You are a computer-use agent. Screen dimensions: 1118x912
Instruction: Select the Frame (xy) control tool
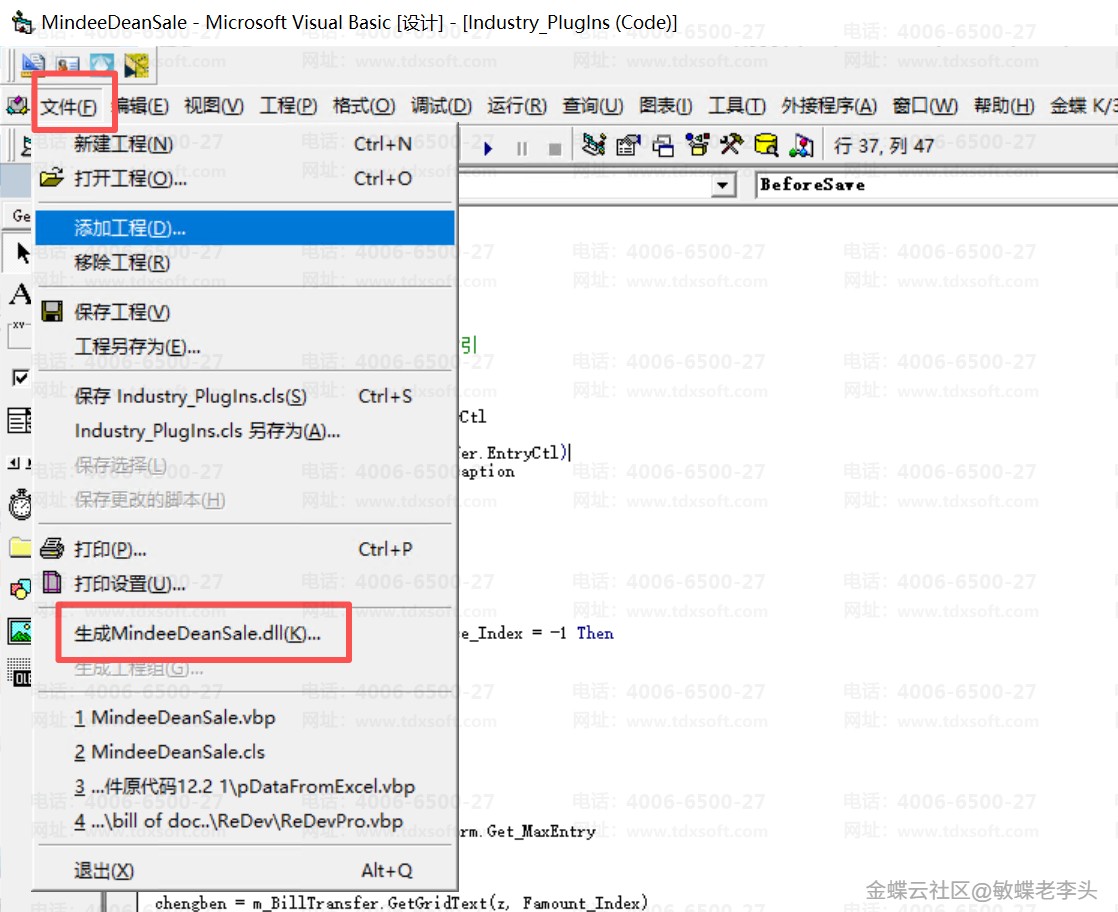tap(20, 334)
